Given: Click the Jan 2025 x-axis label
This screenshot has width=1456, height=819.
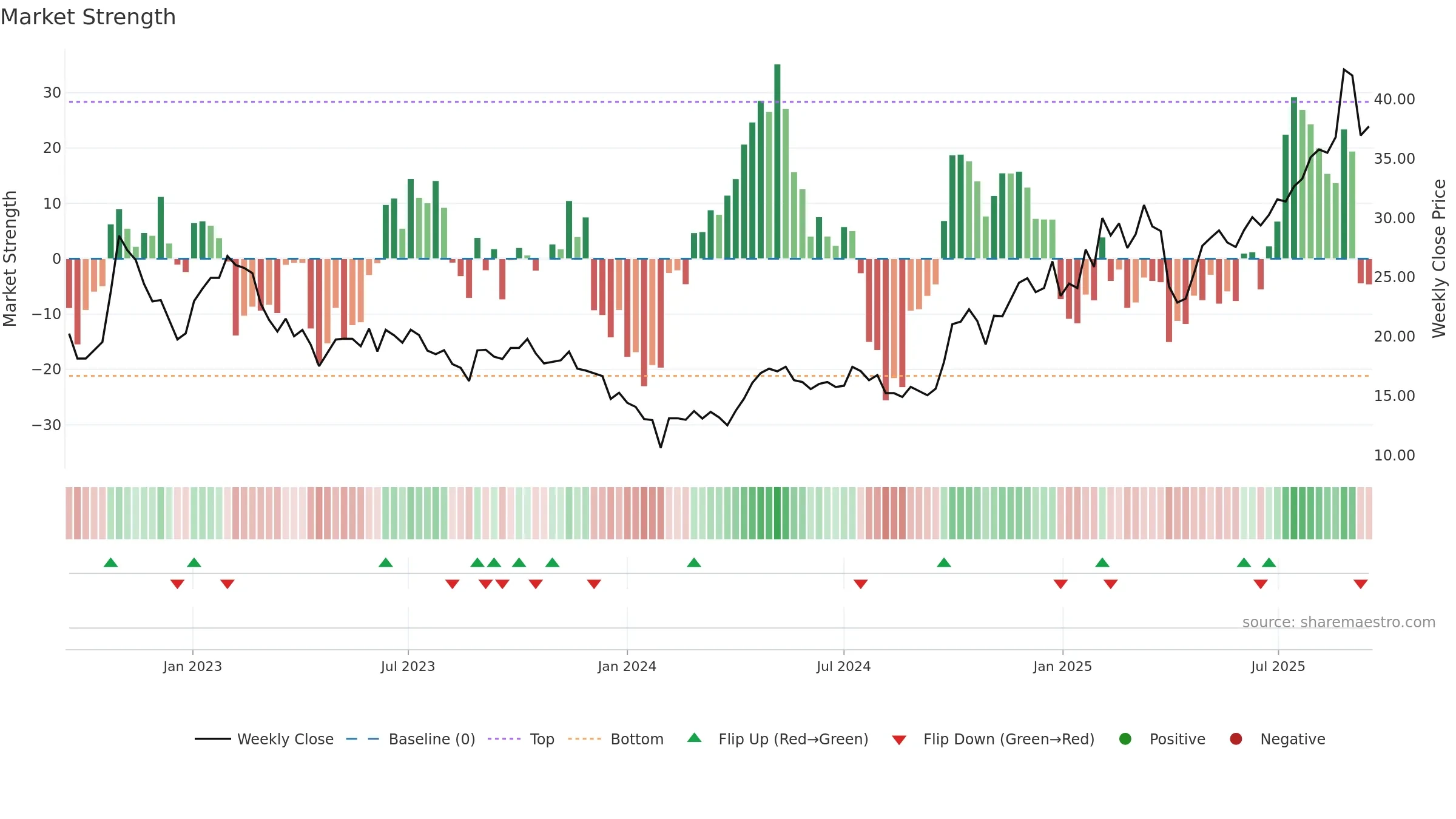Looking at the screenshot, I should click(x=1062, y=666).
